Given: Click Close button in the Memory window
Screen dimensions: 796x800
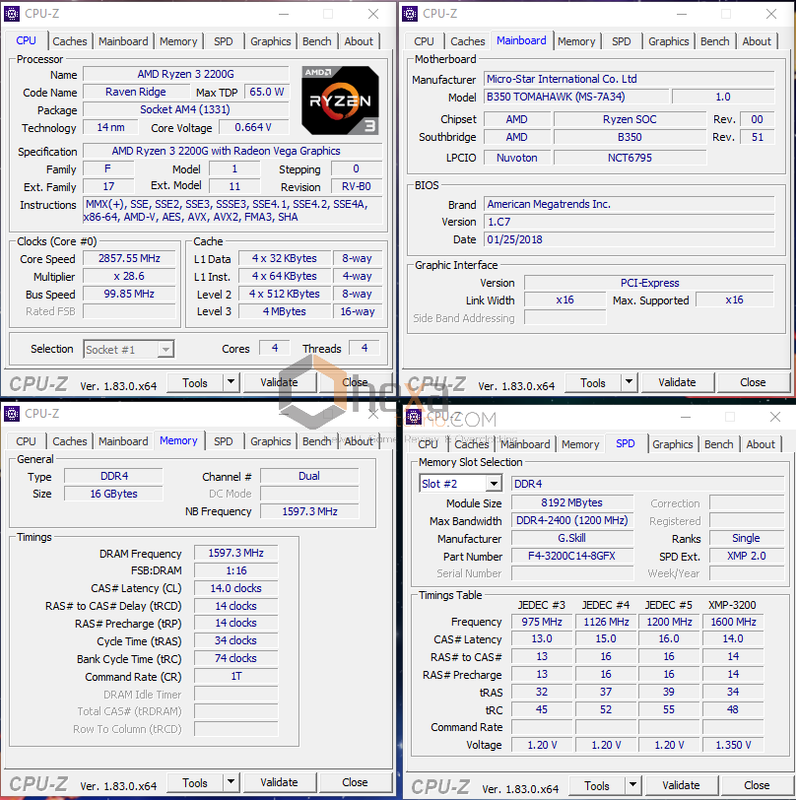Looking at the screenshot, I should coord(355,783).
